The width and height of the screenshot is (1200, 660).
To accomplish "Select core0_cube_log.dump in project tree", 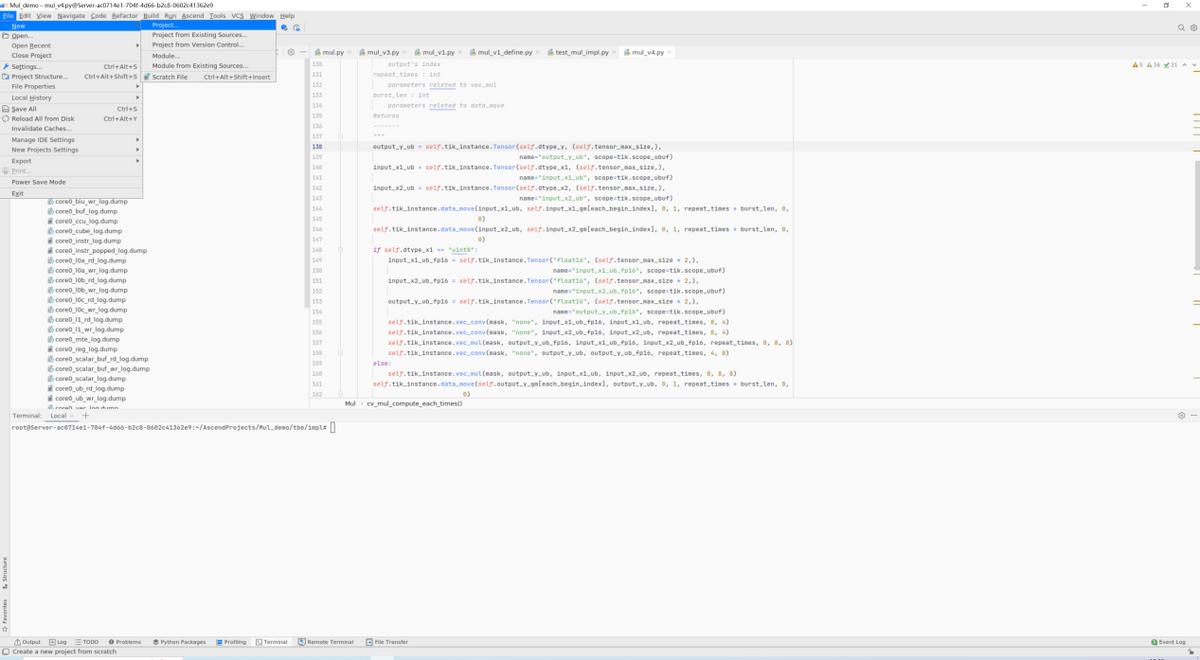I will 88,231.
